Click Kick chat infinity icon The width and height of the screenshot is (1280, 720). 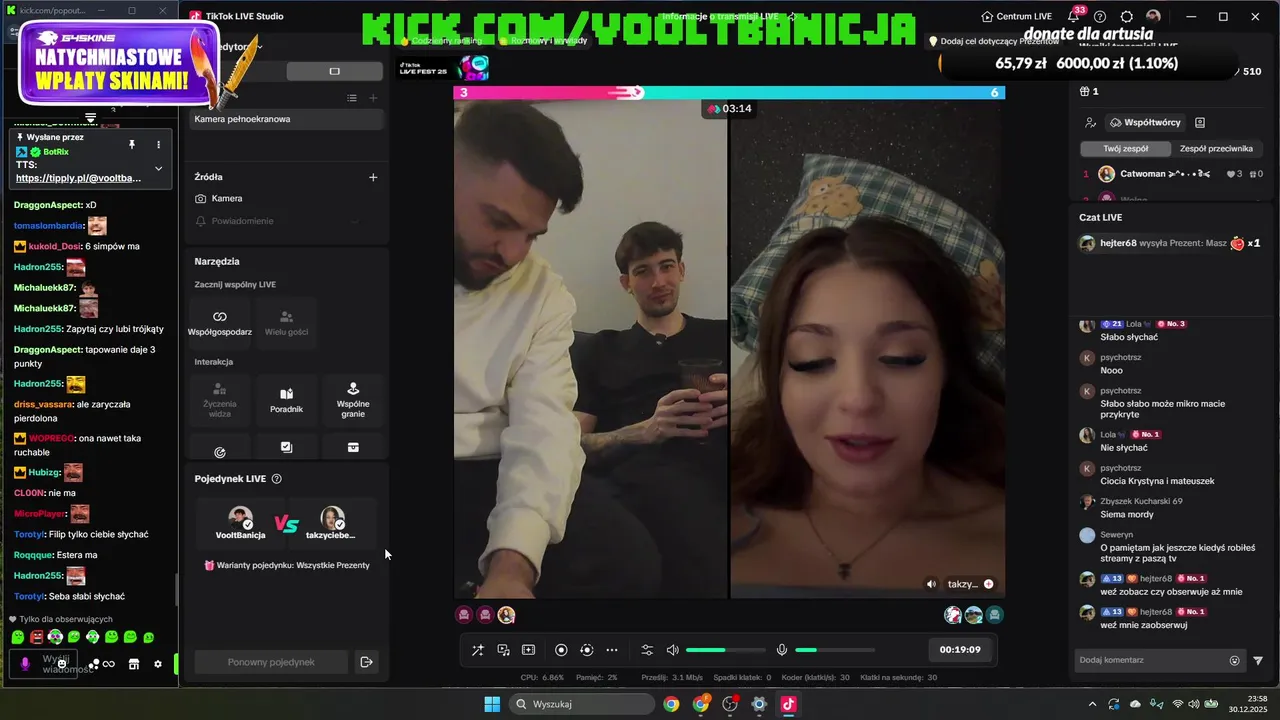pyautogui.click(x=108, y=664)
